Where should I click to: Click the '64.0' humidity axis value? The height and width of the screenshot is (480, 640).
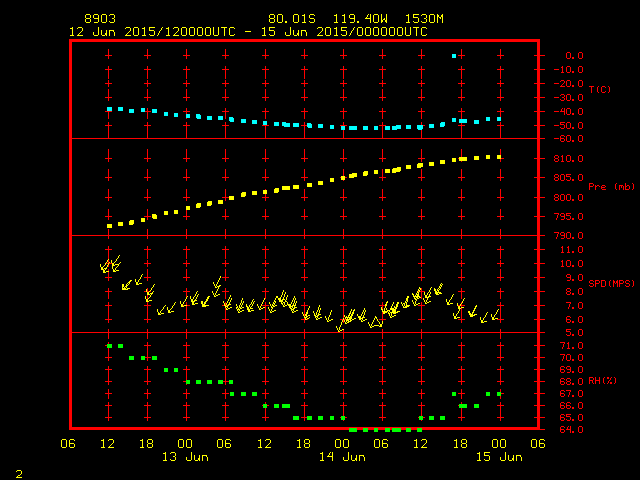(571, 429)
